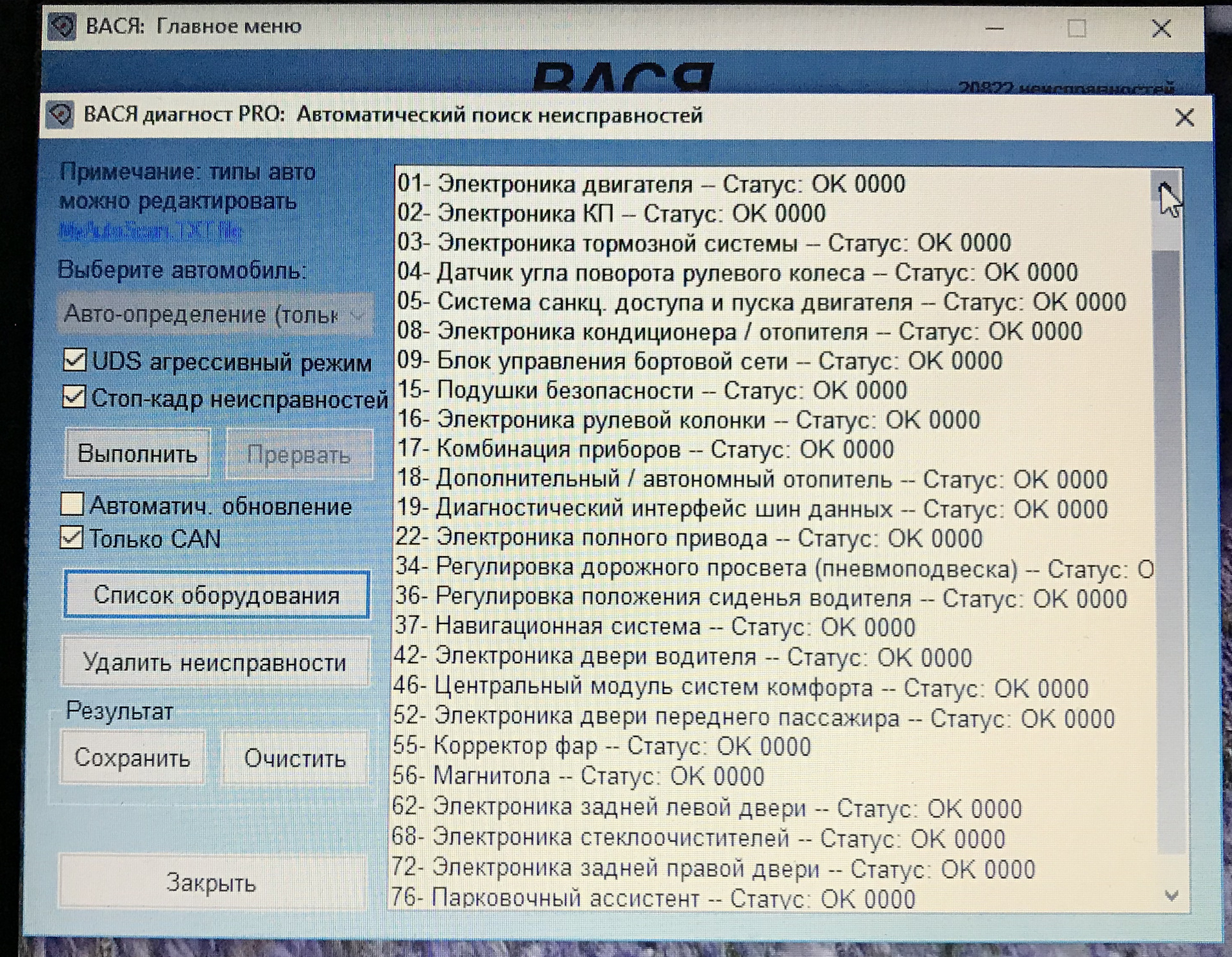This screenshot has height=957, width=1232.
Task: Select row 02- Электроника КП
Action: pyautogui.click(x=612, y=214)
